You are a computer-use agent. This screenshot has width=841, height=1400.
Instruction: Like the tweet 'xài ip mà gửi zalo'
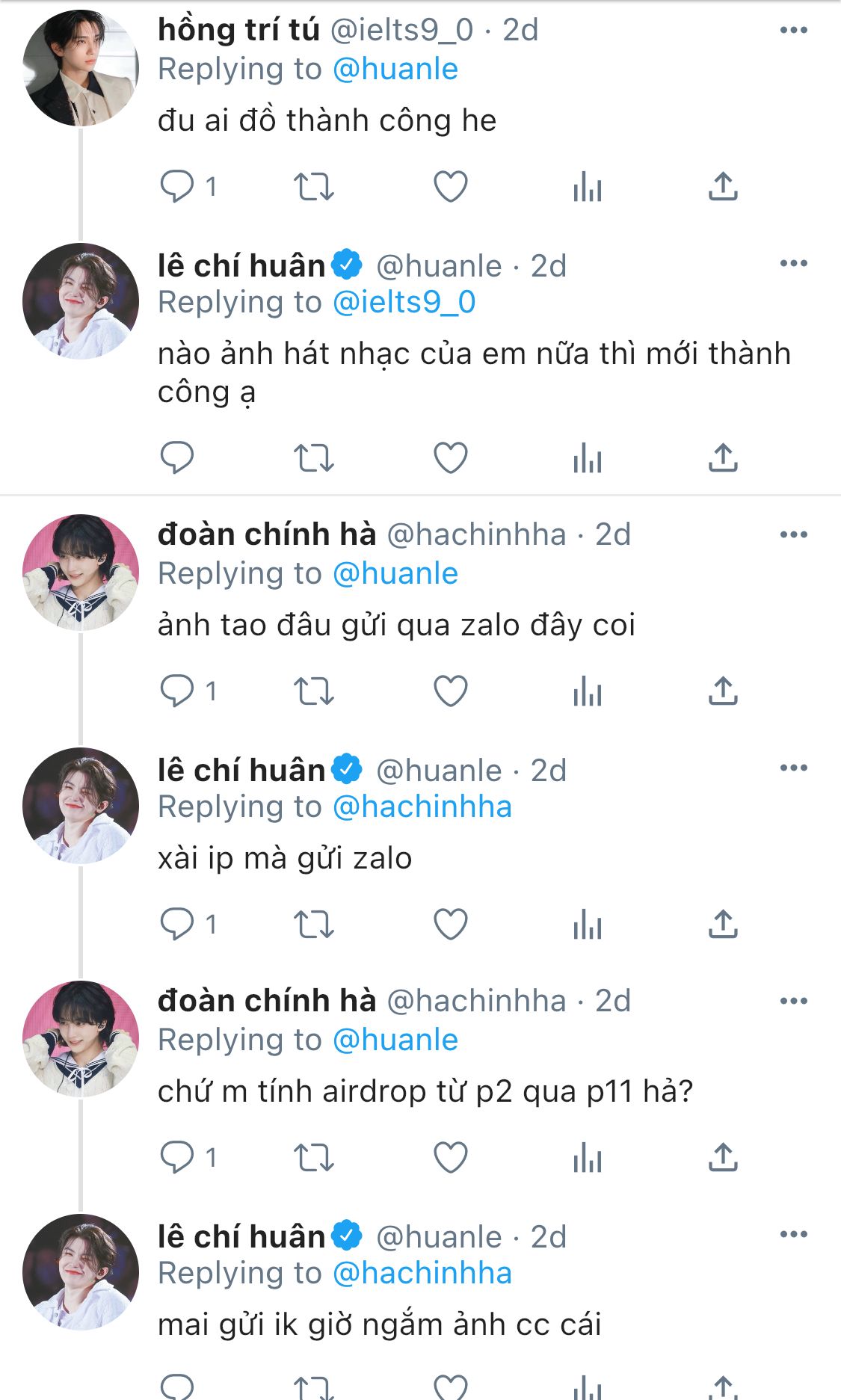click(x=451, y=924)
